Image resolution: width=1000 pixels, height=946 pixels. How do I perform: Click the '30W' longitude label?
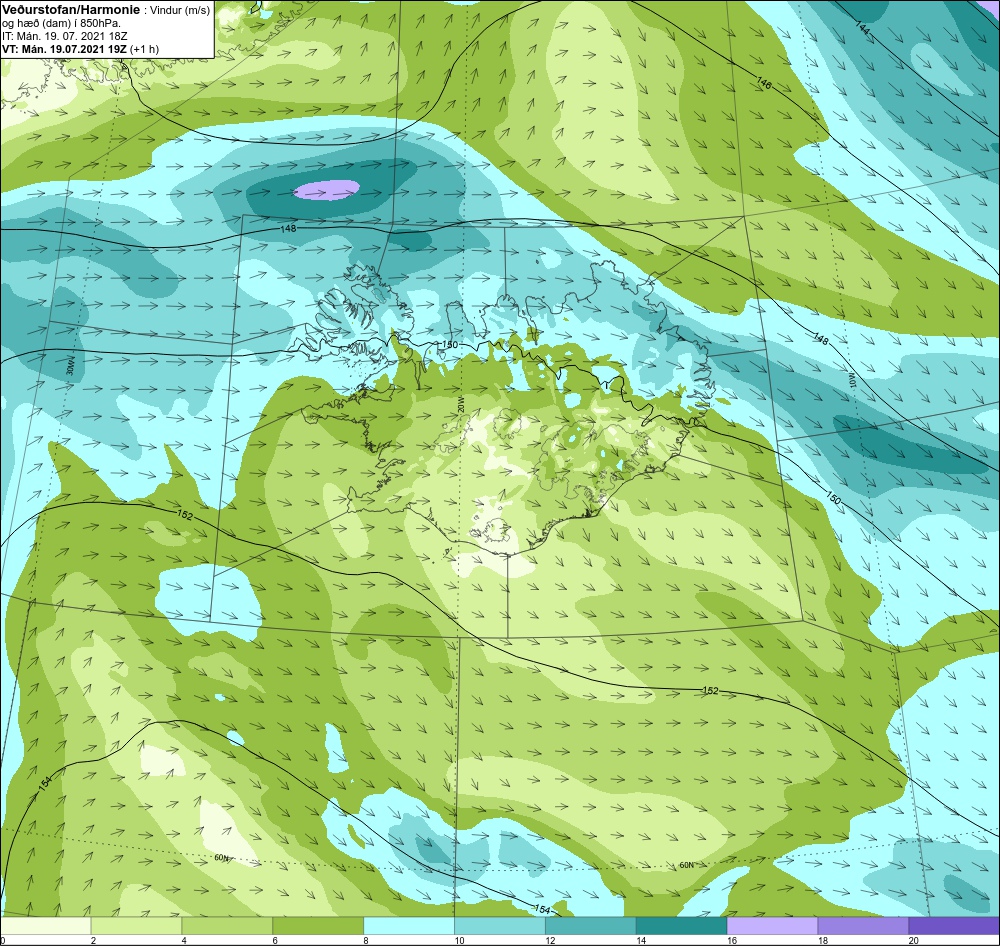[x=70, y=367]
